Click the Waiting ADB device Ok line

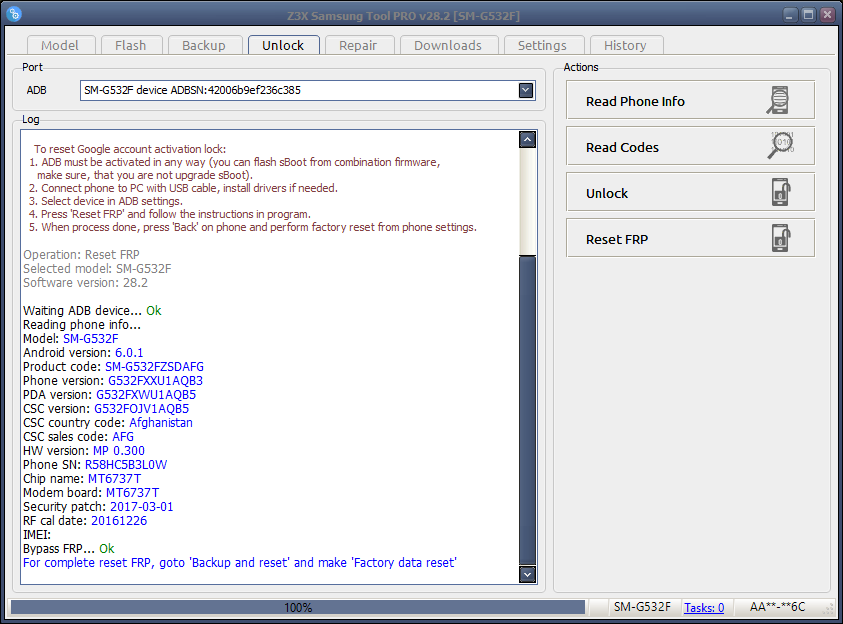[x=92, y=311]
